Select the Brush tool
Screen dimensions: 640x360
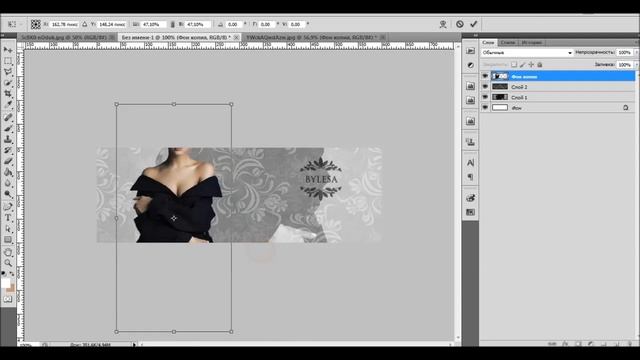[x=8, y=129]
